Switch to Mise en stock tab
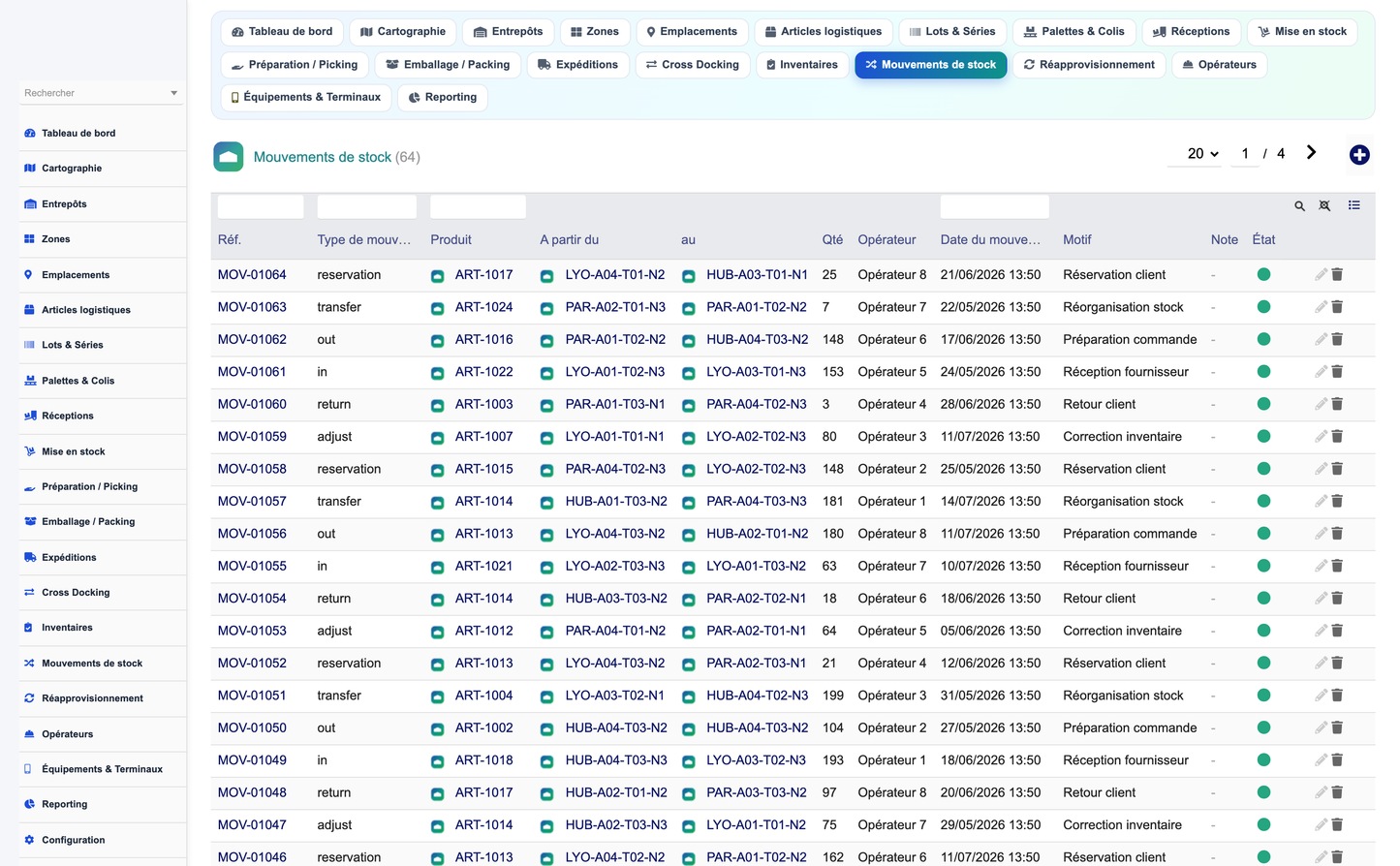This screenshot has height=866, width=1400. (x=1302, y=32)
